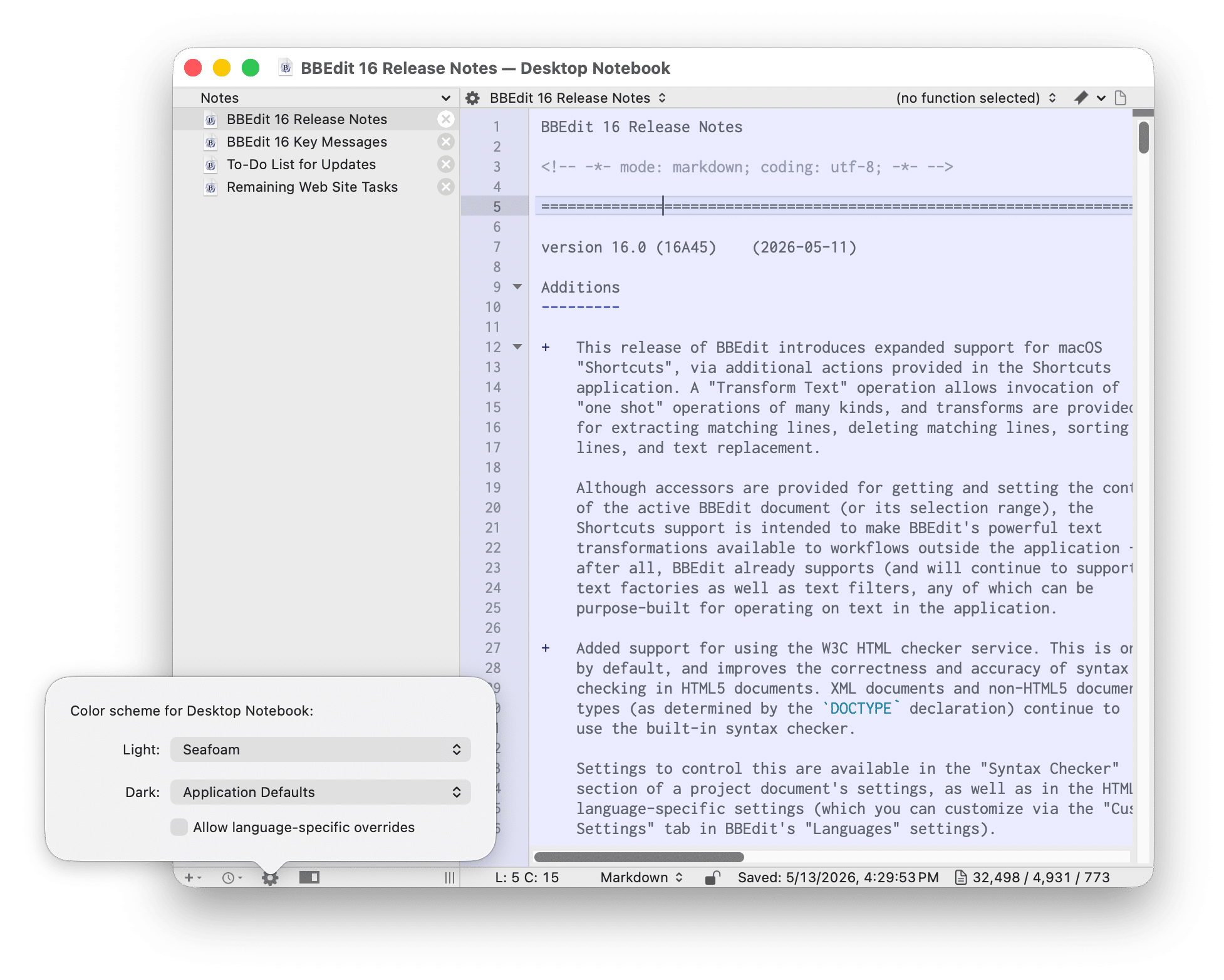
Task: Close the To-Do List for Updates document
Action: click(x=445, y=164)
